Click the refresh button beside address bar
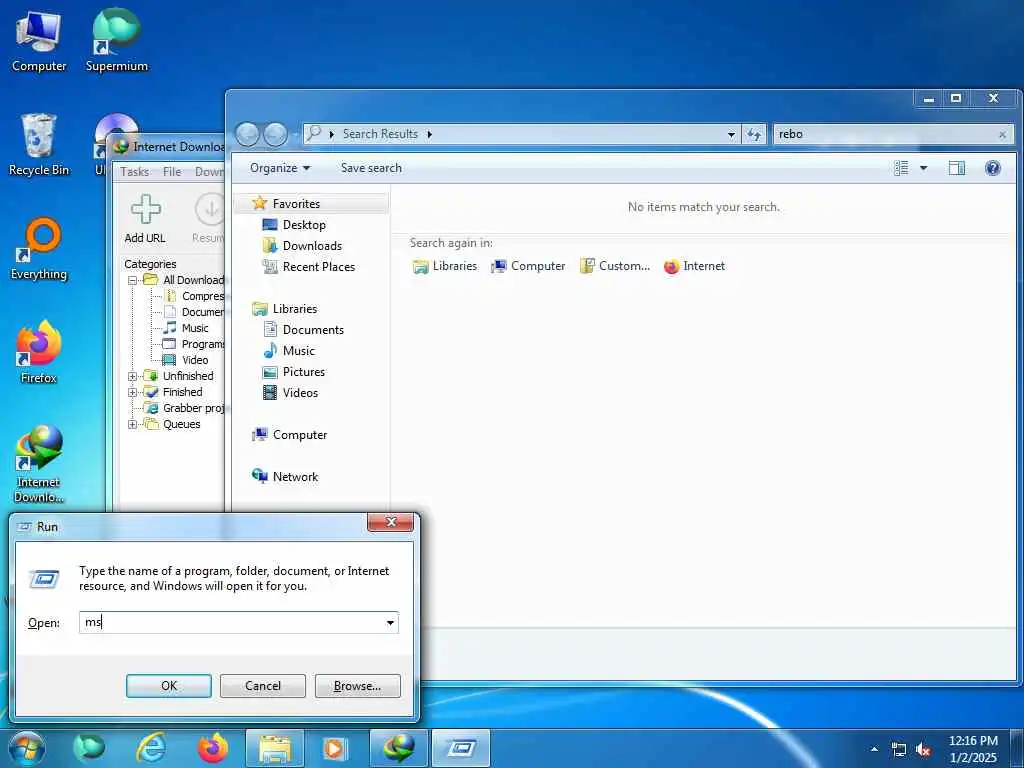The width and height of the screenshot is (1024, 768). click(754, 134)
